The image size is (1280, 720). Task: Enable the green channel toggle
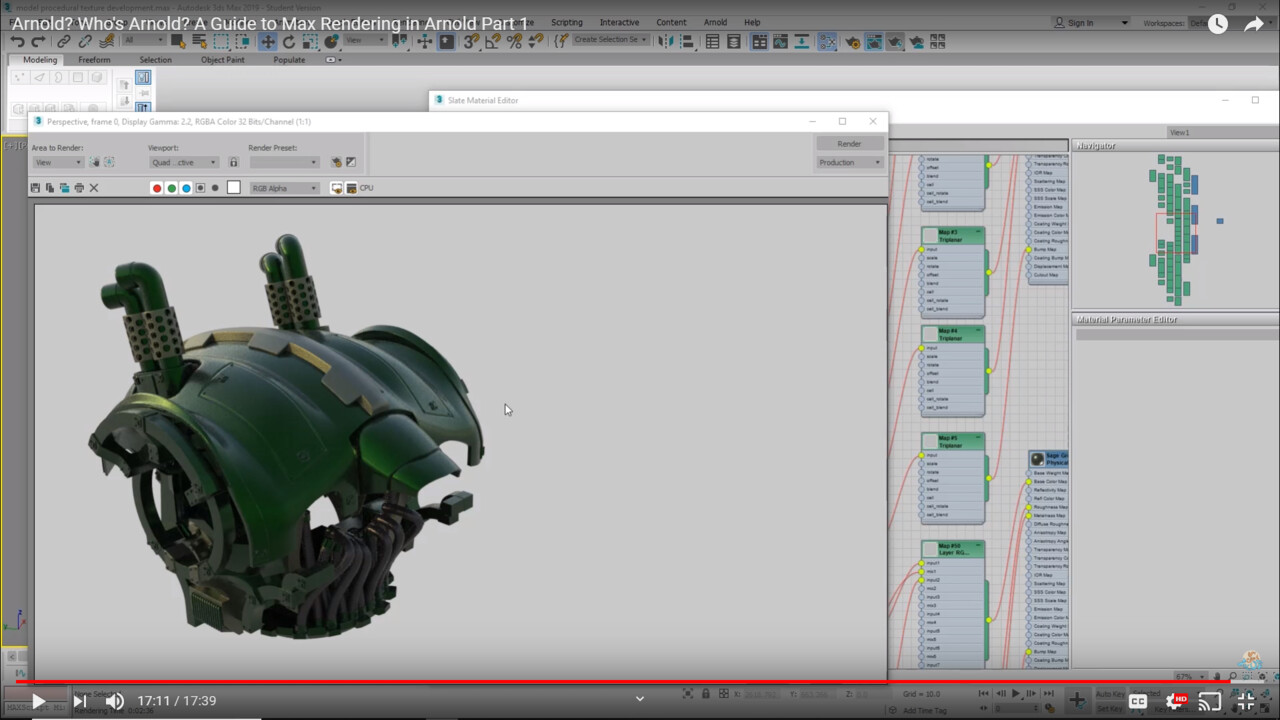coord(172,188)
